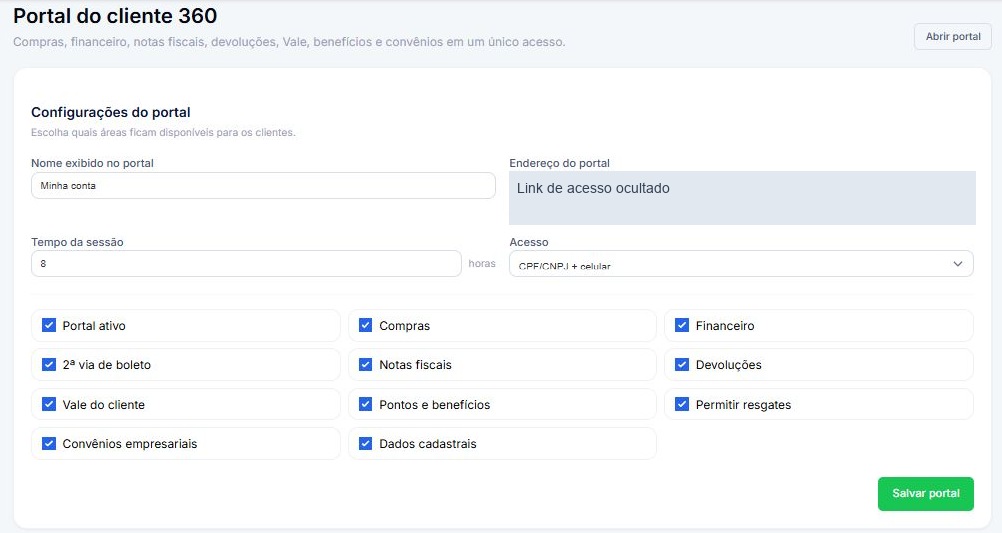Save settings with Salvar portal button
The image size is (1002, 533).
[925, 493]
